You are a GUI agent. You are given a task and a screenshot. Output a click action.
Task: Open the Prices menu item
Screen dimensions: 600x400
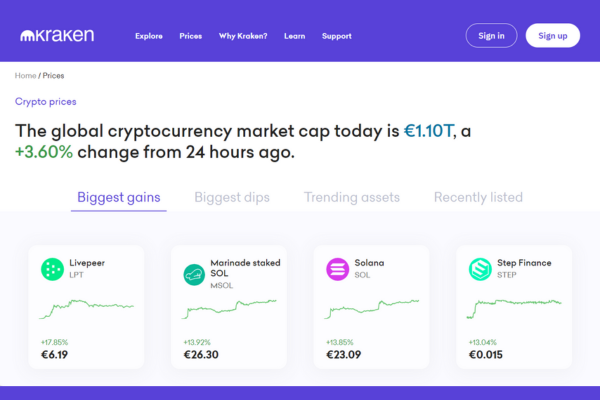[190, 36]
